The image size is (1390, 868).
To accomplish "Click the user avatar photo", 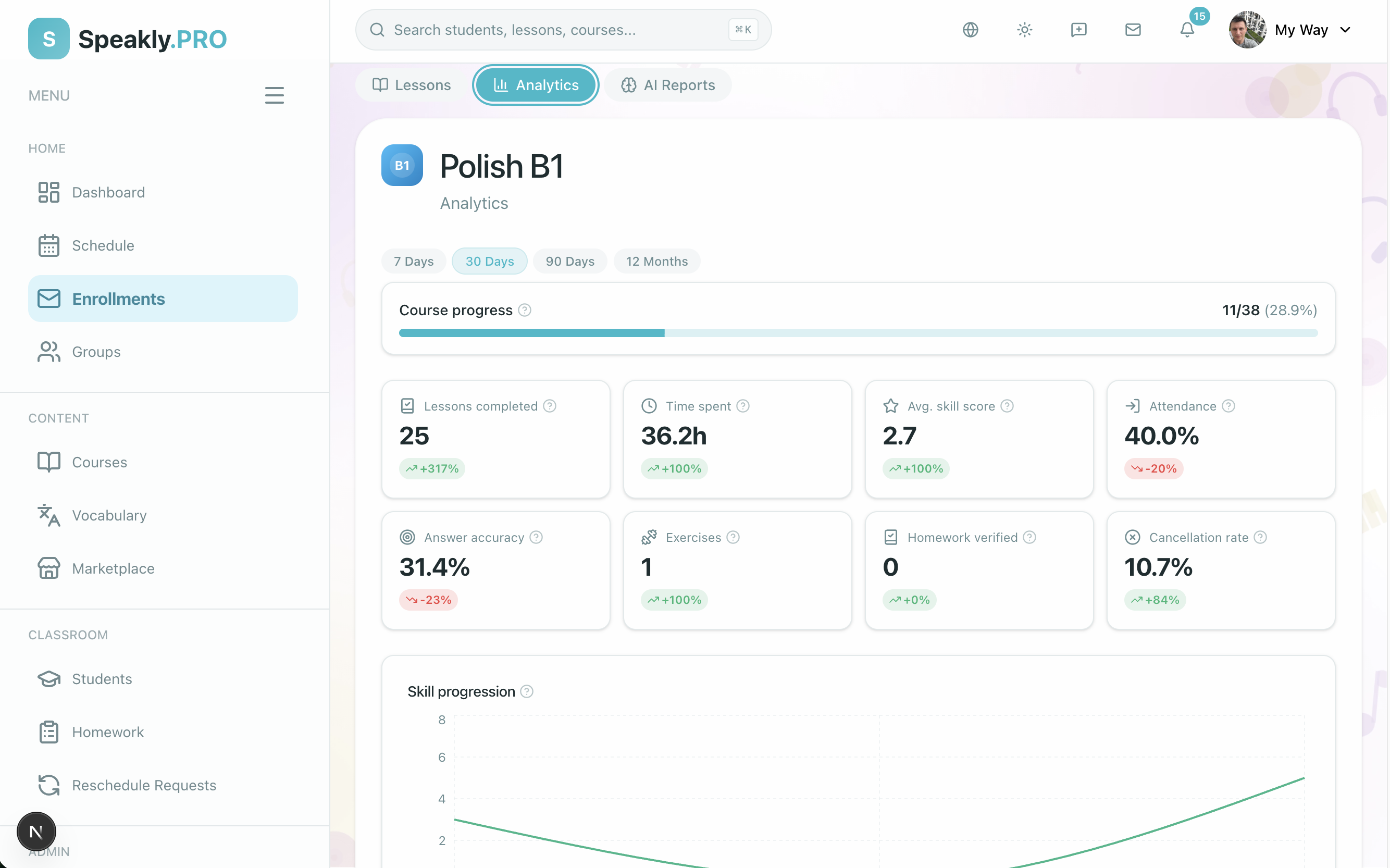I will pos(1248,30).
